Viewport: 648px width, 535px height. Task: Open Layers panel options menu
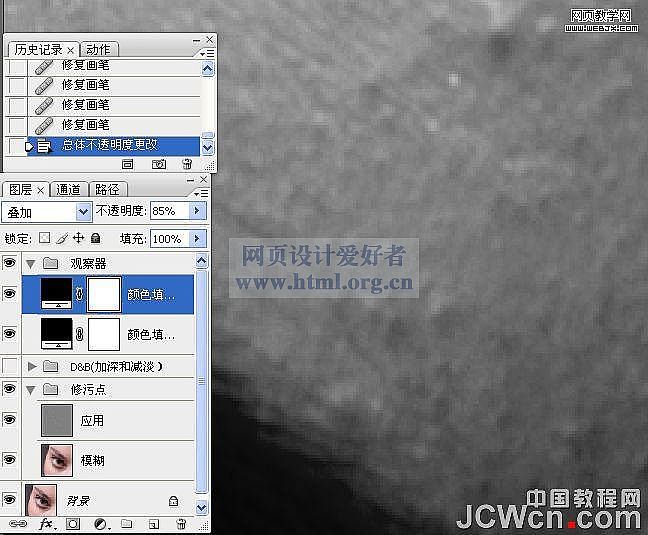pyautogui.click(x=201, y=193)
